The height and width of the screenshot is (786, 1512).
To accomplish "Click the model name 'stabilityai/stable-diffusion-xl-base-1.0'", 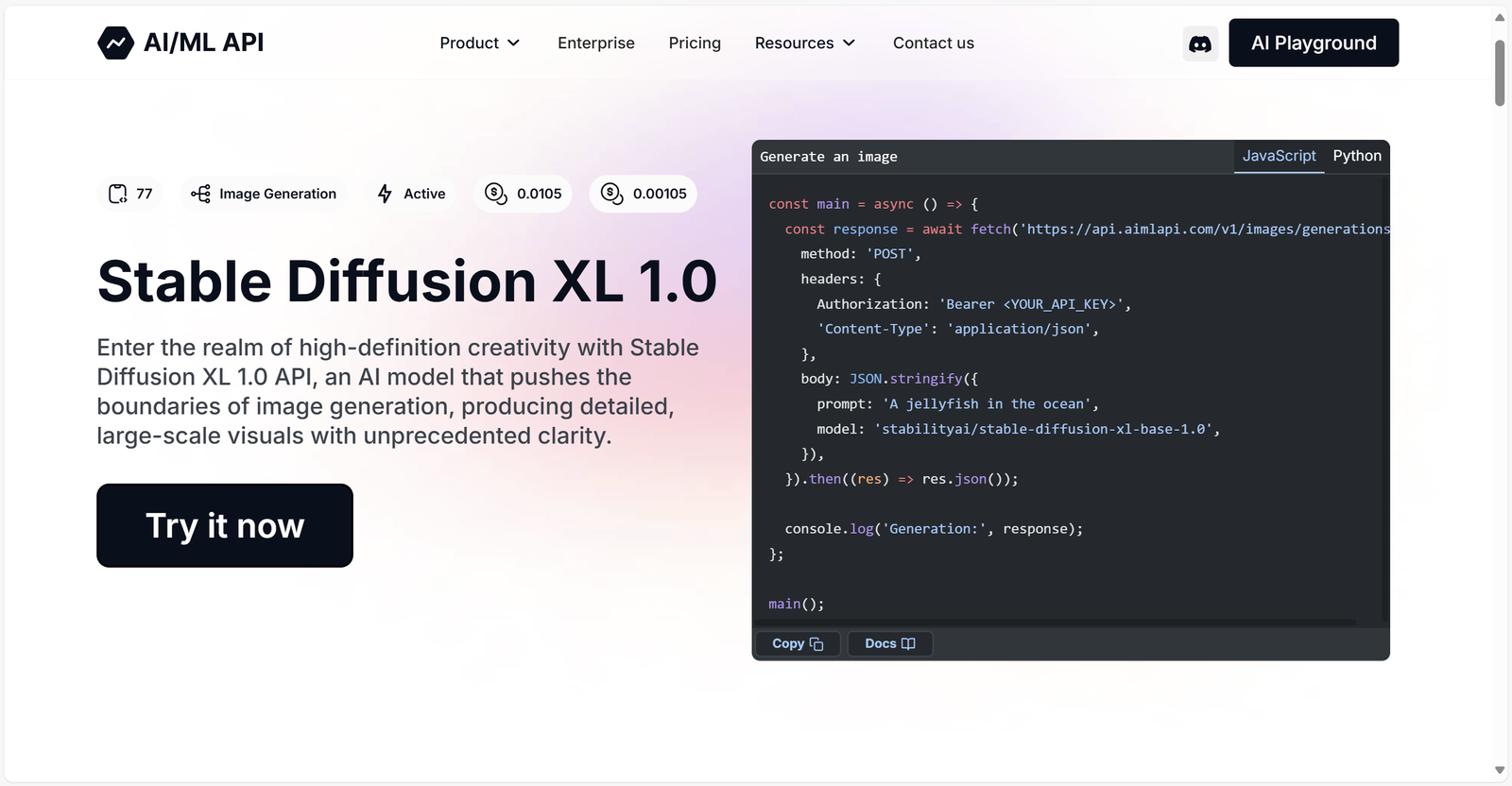I will pyautogui.click(x=1043, y=429).
